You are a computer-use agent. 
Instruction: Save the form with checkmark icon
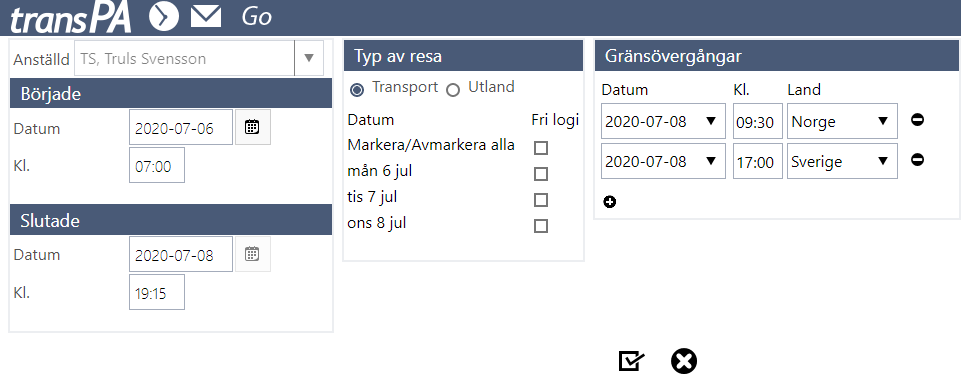[631, 361]
